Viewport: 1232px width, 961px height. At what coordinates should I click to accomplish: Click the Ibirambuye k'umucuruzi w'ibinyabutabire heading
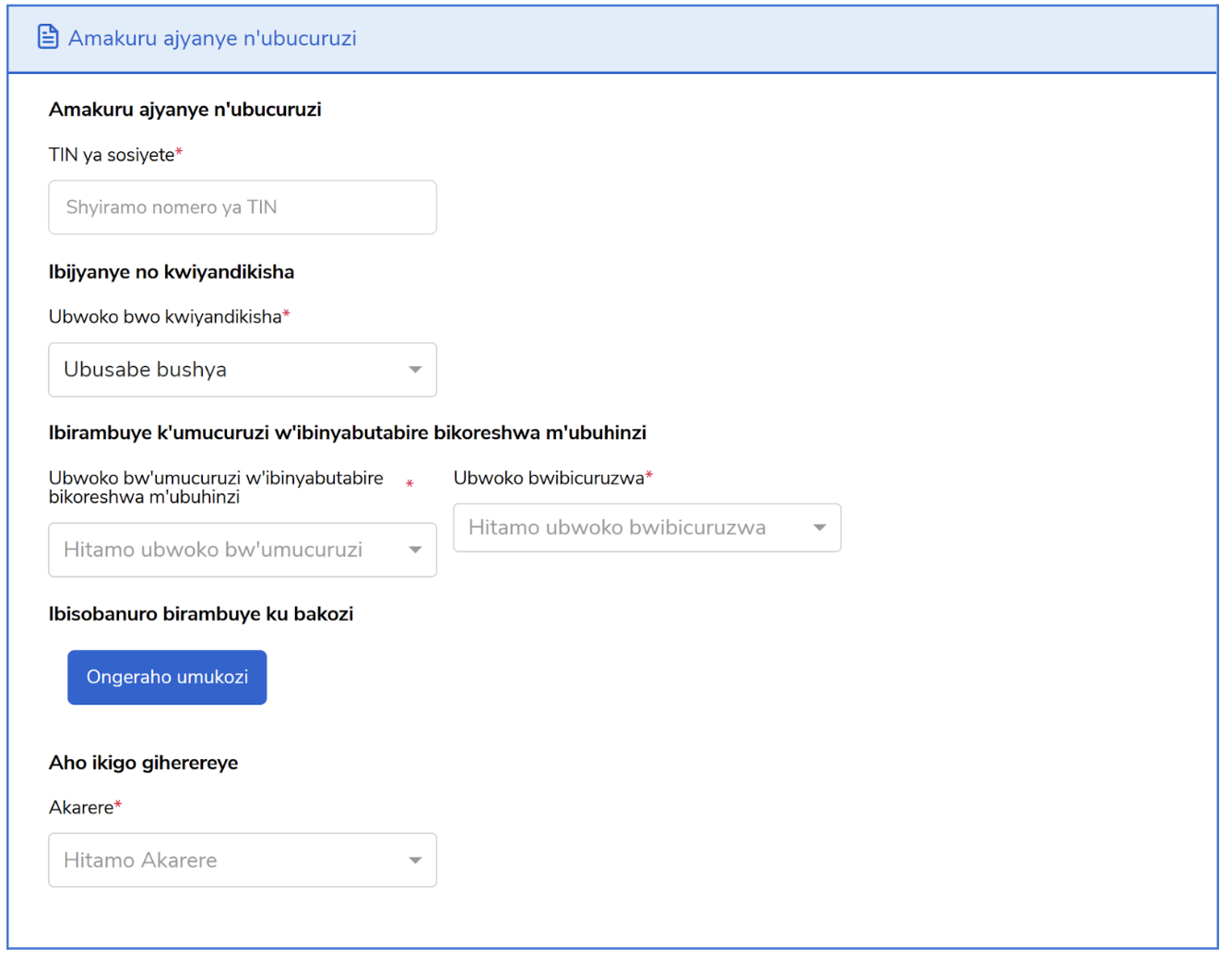click(348, 433)
